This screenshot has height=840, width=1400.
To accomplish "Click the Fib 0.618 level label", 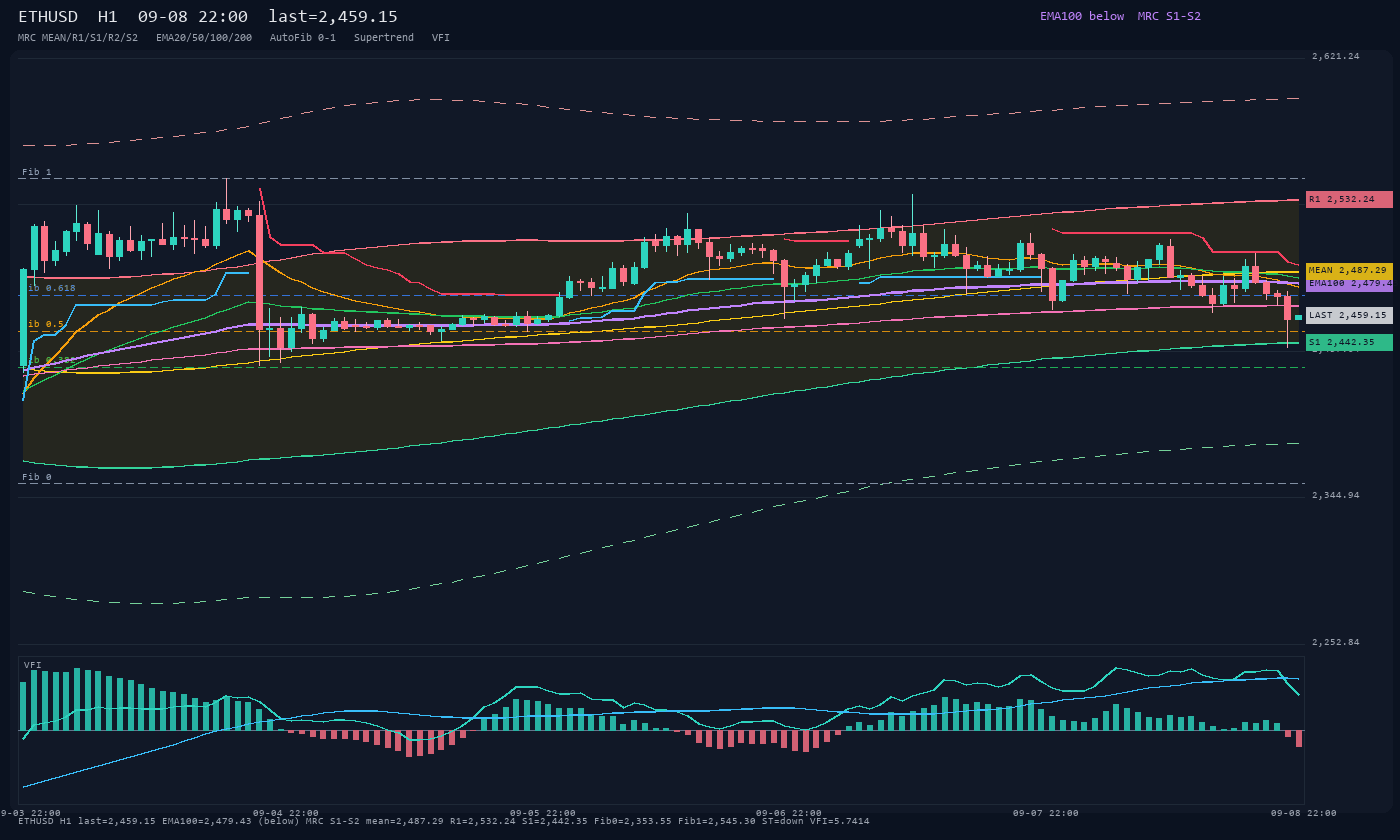I will point(50,288).
